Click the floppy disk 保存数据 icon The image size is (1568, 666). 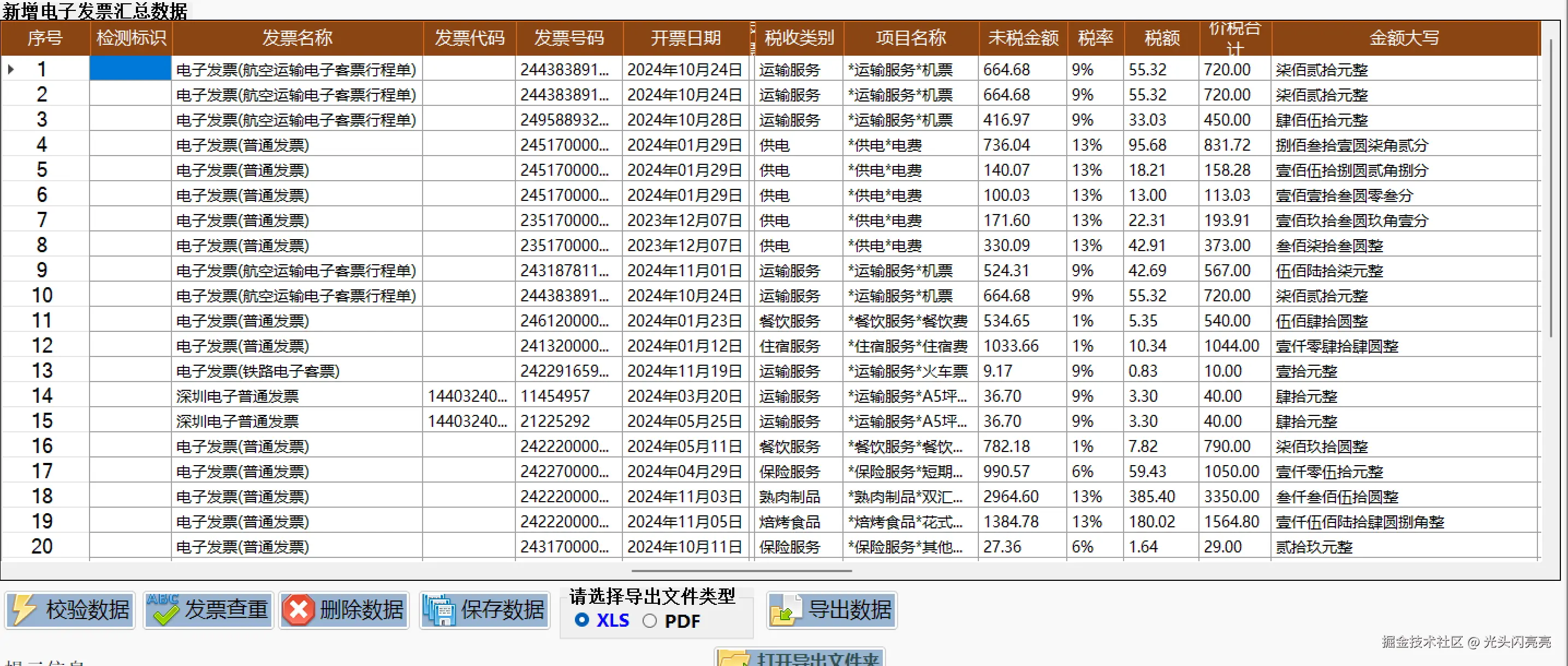[x=439, y=610]
